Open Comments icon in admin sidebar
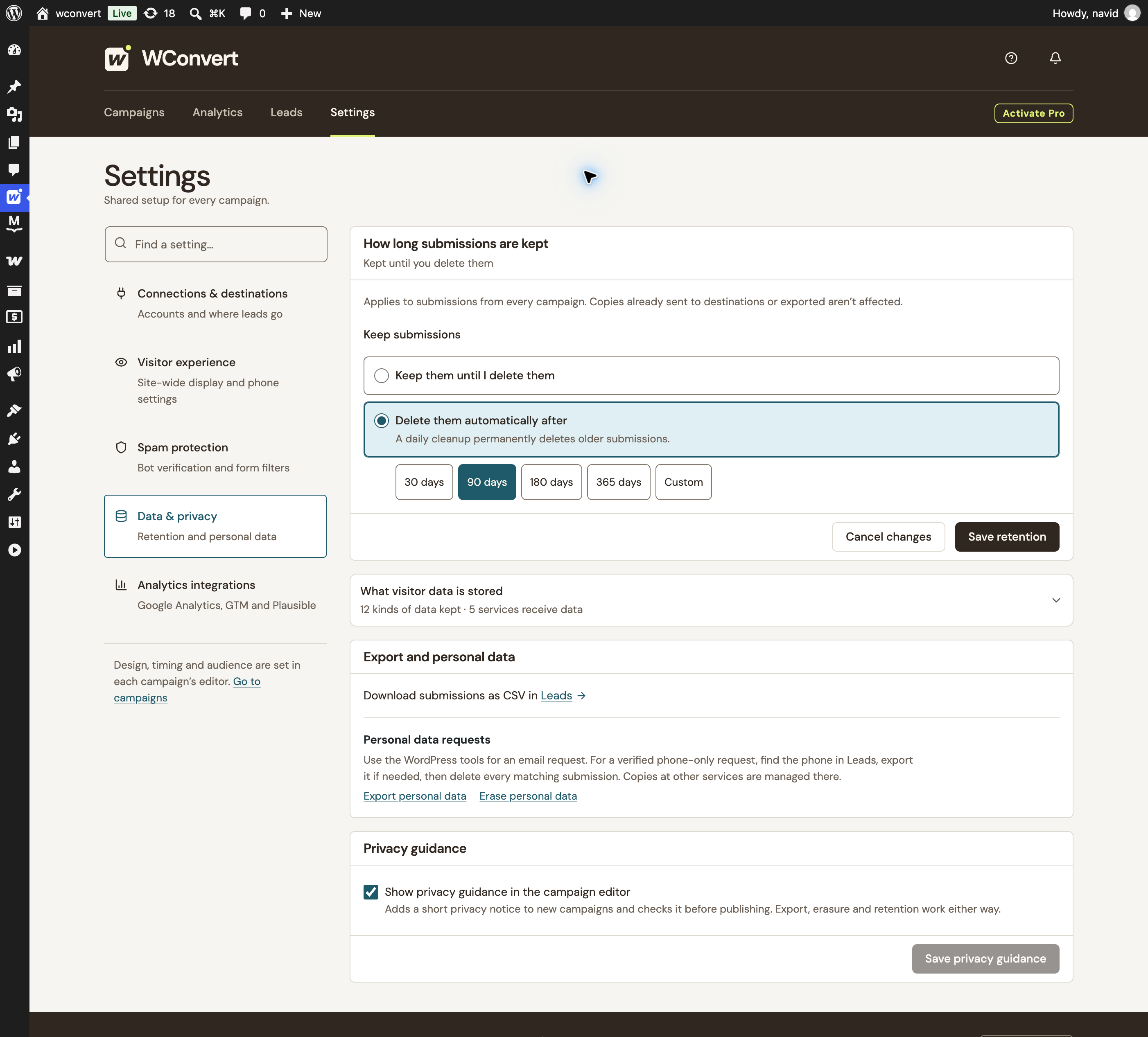The height and width of the screenshot is (1037, 1148). click(x=14, y=169)
